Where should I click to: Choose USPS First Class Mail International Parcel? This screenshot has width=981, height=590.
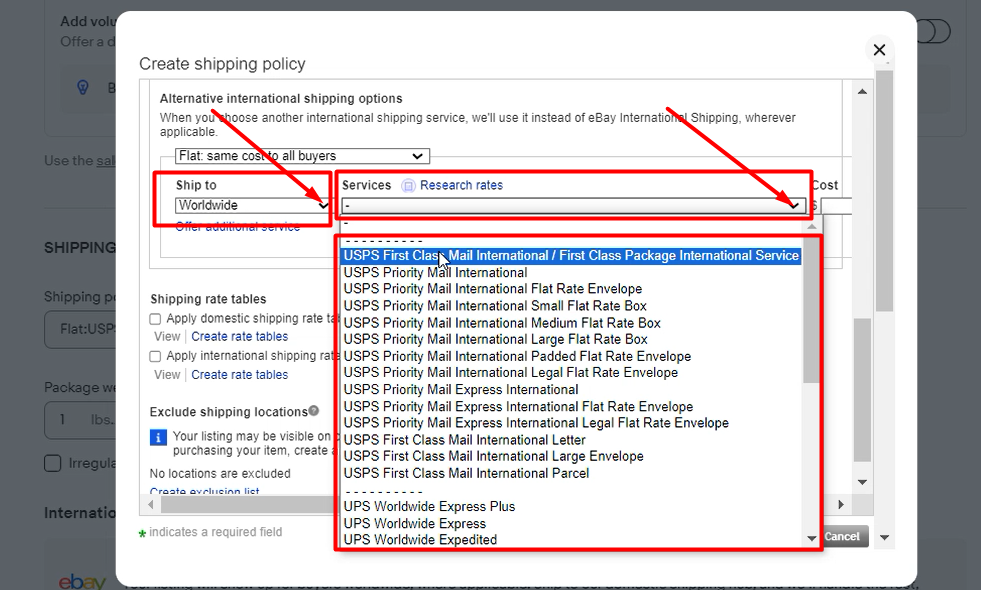(x=466, y=473)
